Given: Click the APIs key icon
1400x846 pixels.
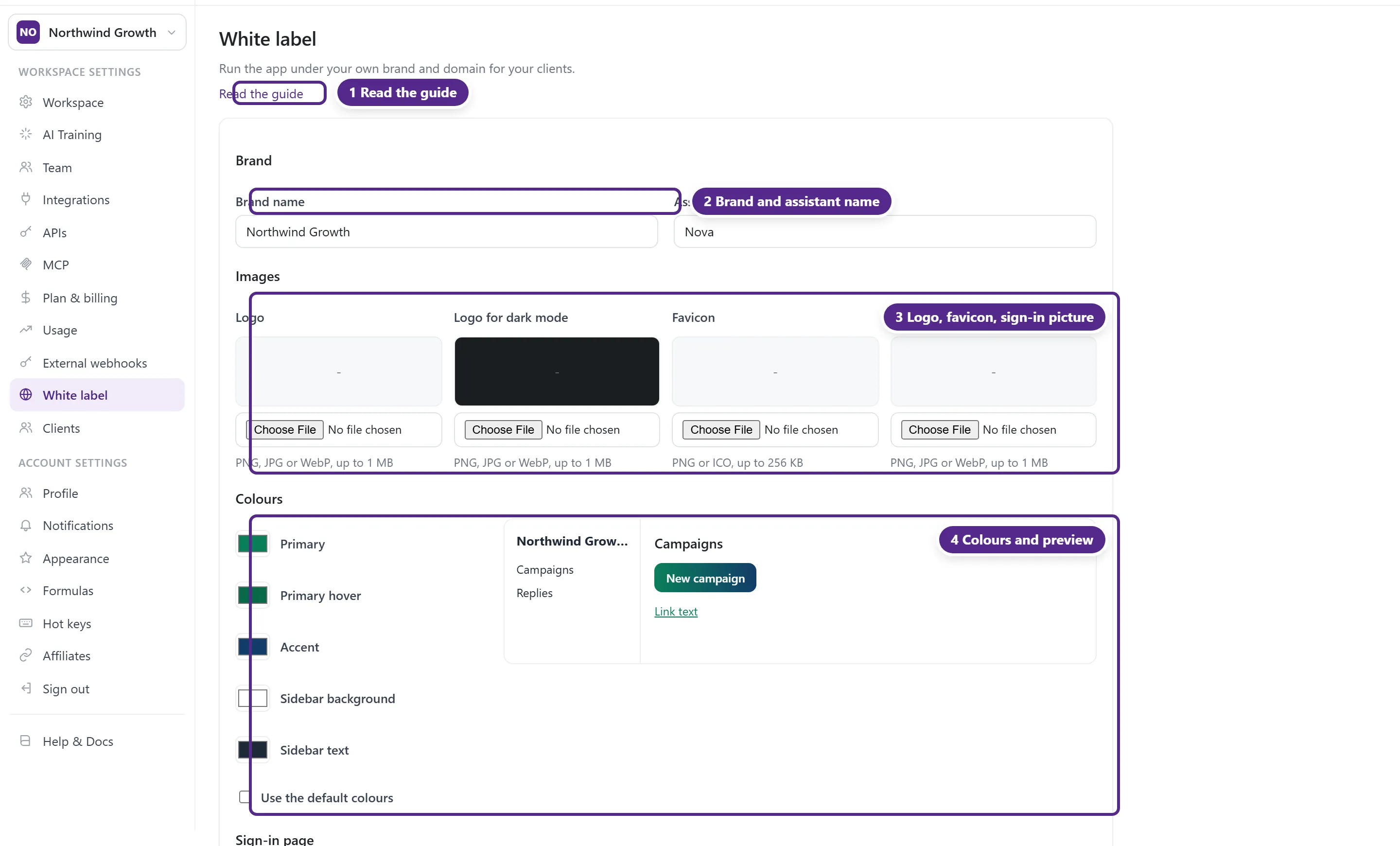Looking at the screenshot, I should click(x=26, y=232).
